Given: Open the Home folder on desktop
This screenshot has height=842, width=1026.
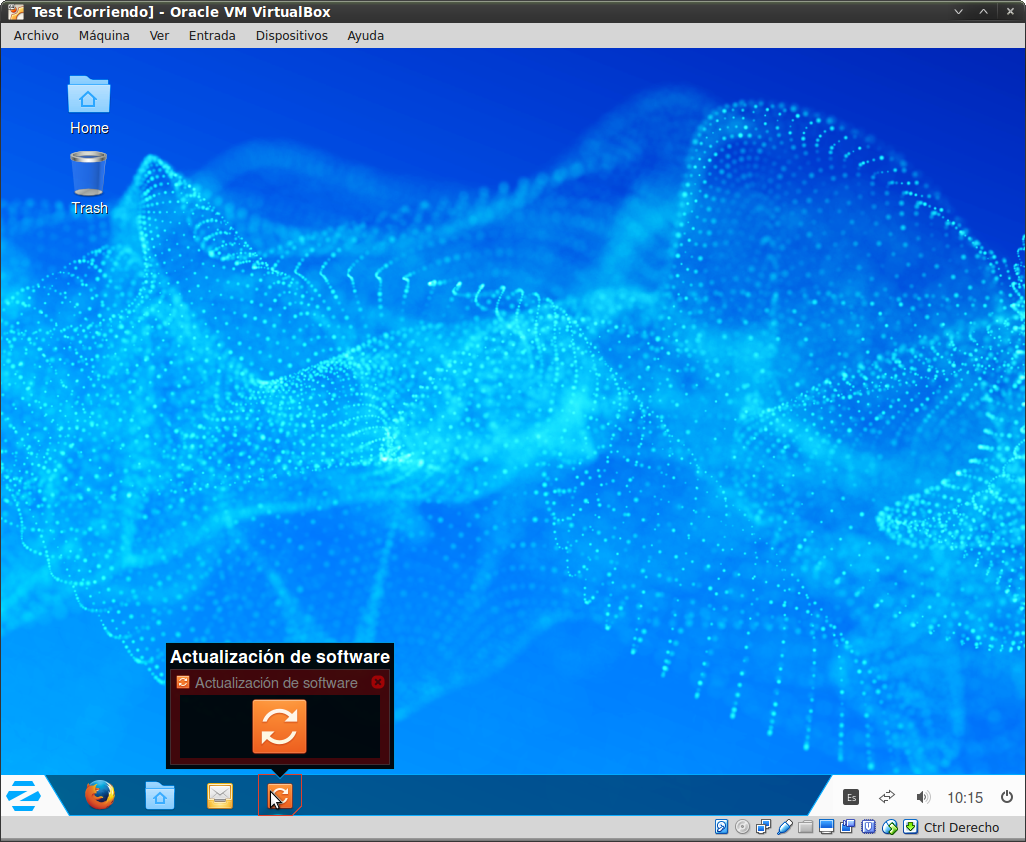Looking at the screenshot, I should point(89,96).
